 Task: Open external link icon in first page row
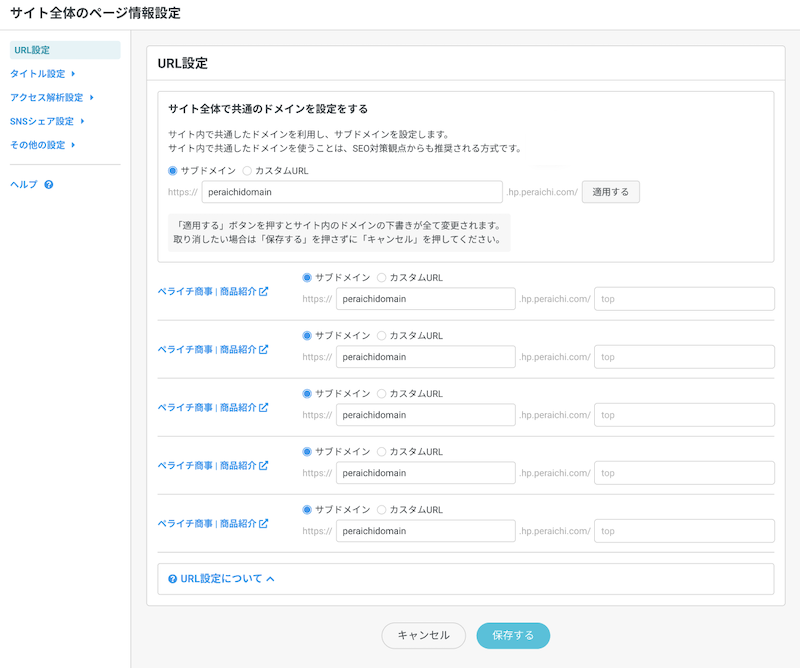pyautogui.click(x=264, y=292)
